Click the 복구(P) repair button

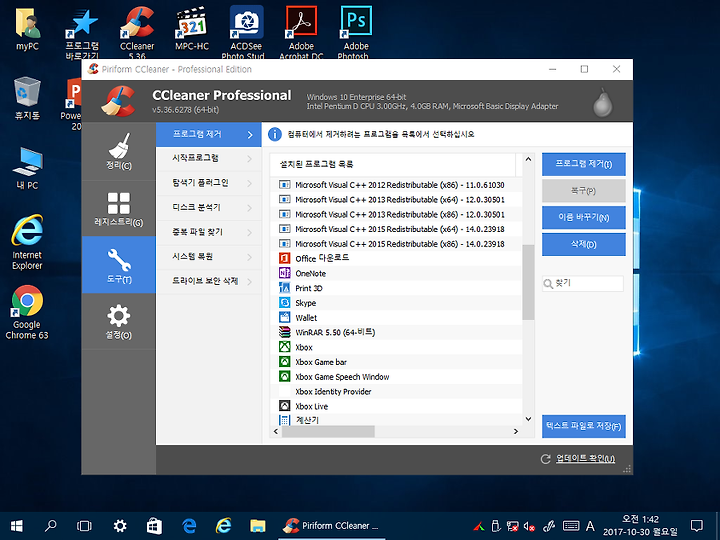pyautogui.click(x=584, y=191)
